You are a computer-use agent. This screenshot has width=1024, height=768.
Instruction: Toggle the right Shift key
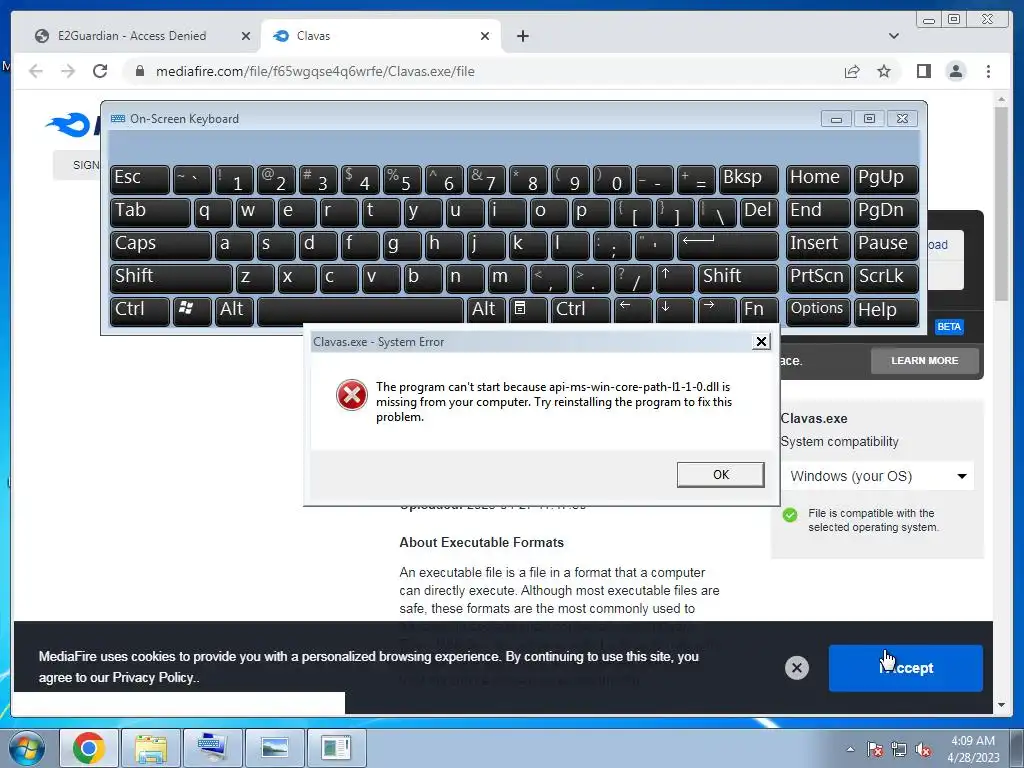click(x=738, y=278)
